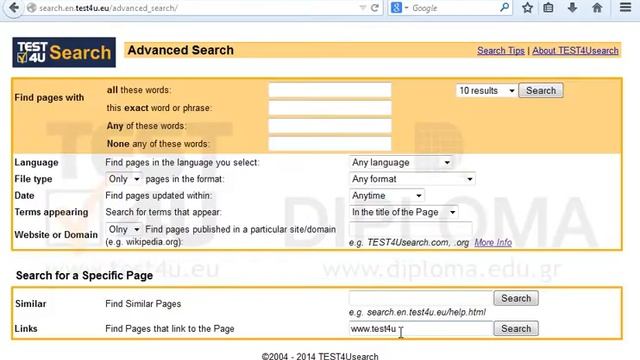Click the 'exact word or phrase' field
This screenshot has width=640, height=360.
pyautogui.click(x=330, y=108)
